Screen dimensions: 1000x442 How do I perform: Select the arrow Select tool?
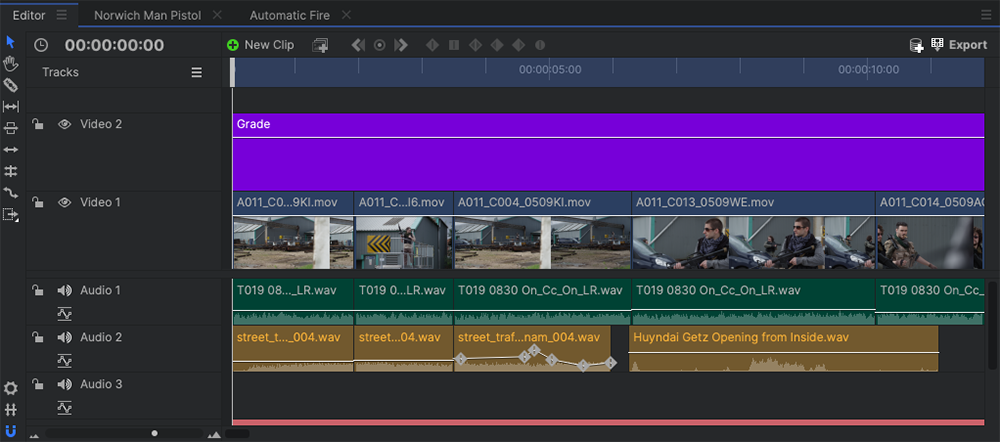click(x=11, y=42)
